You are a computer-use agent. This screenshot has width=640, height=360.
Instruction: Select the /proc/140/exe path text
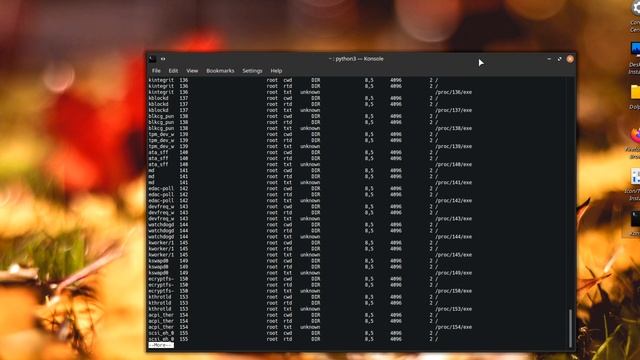(x=453, y=164)
